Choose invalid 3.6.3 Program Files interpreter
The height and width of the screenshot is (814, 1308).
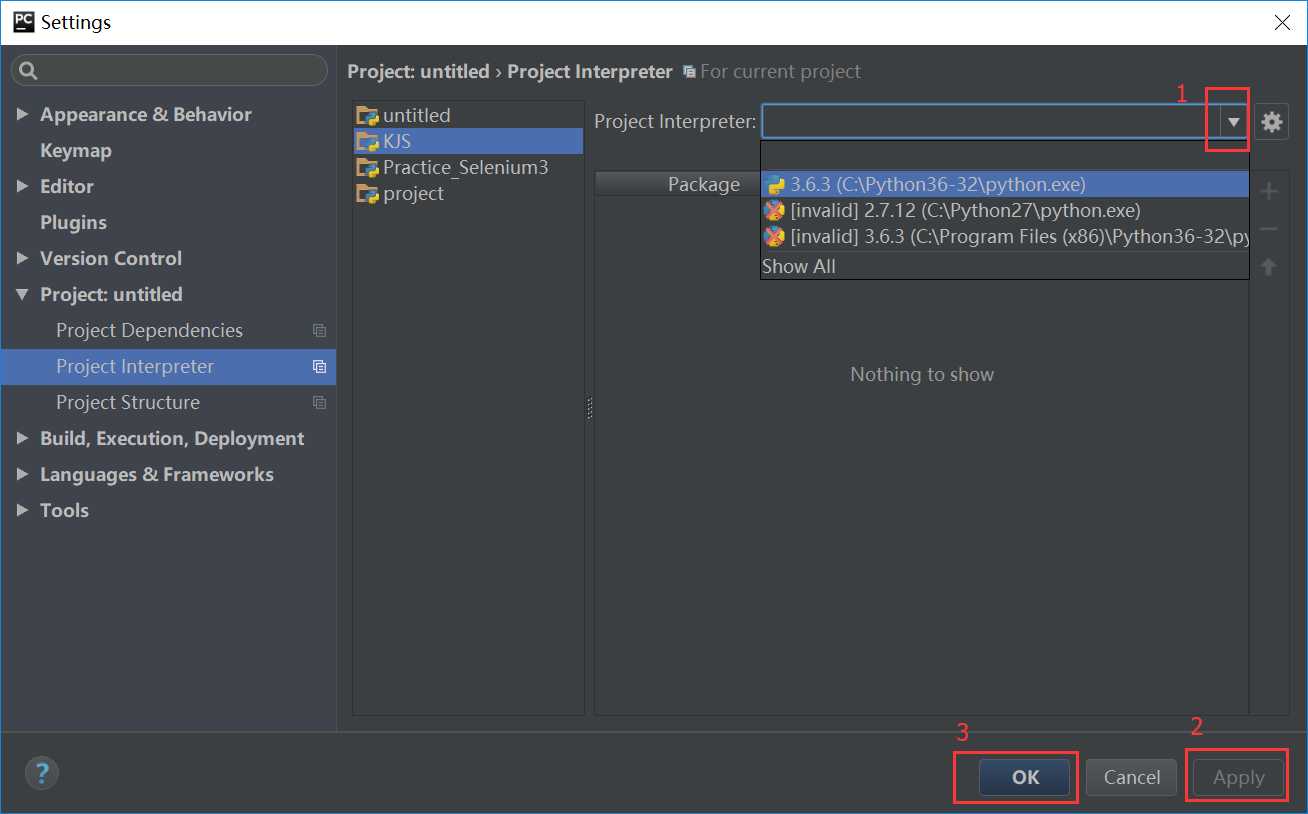pyautogui.click(x=1005, y=237)
